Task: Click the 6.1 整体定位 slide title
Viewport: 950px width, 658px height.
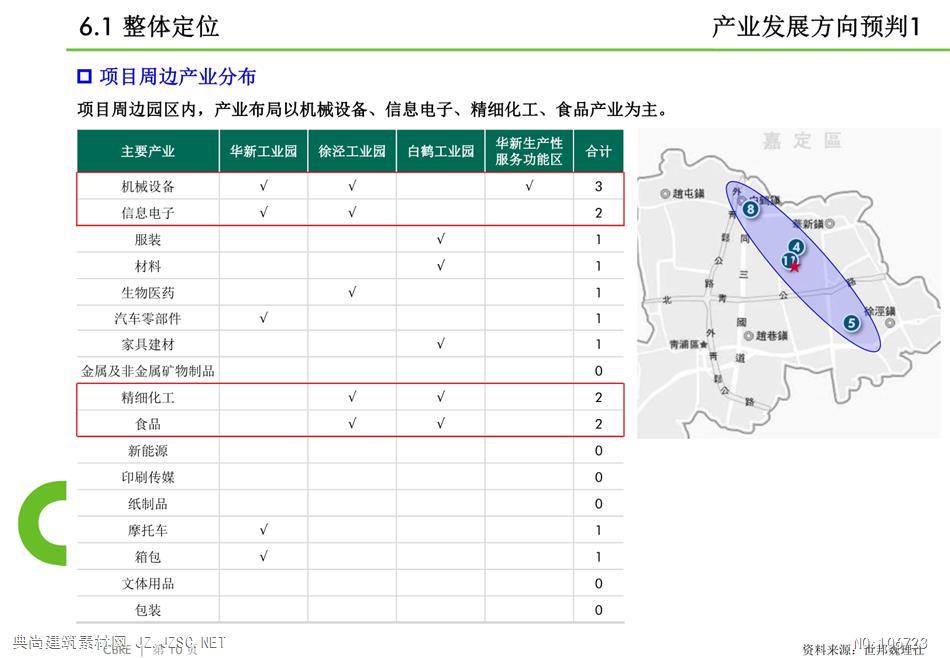Action: pyautogui.click(x=149, y=26)
